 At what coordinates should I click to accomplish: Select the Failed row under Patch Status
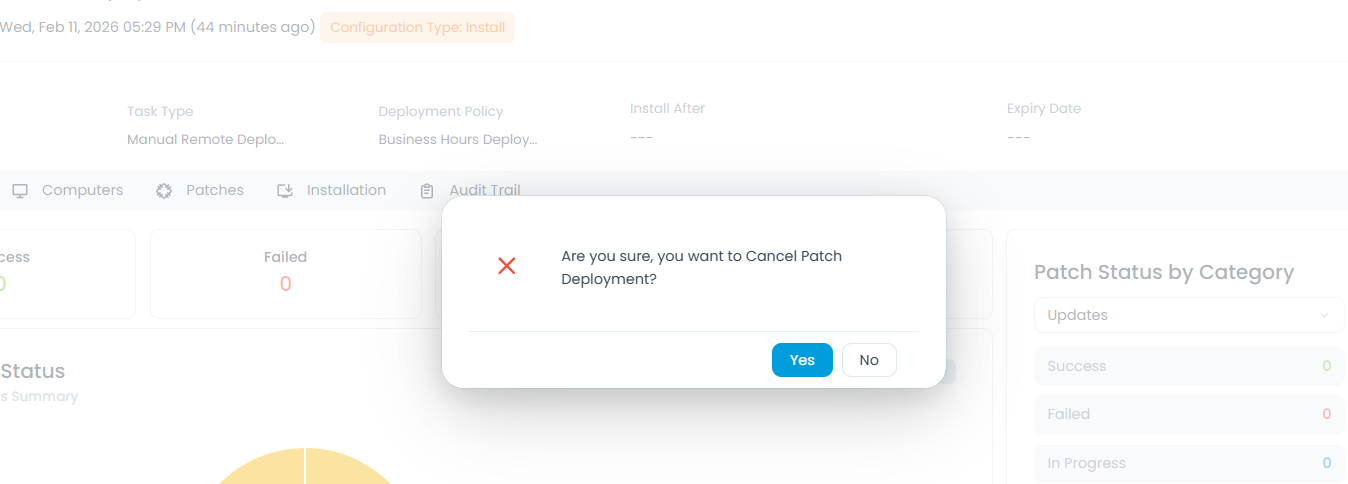coord(1189,414)
